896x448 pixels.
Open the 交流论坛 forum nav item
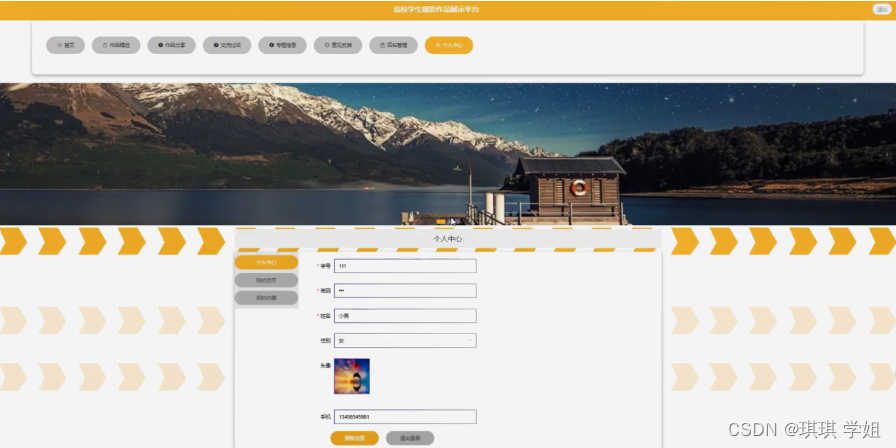227,45
